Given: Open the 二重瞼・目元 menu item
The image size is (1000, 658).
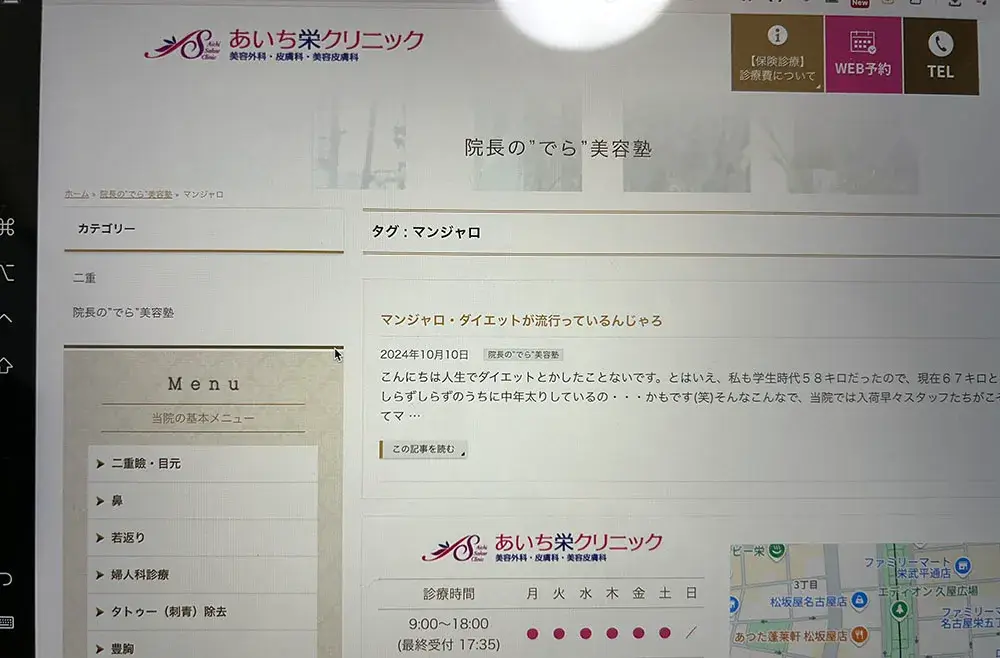Looking at the screenshot, I should [203, 464].
